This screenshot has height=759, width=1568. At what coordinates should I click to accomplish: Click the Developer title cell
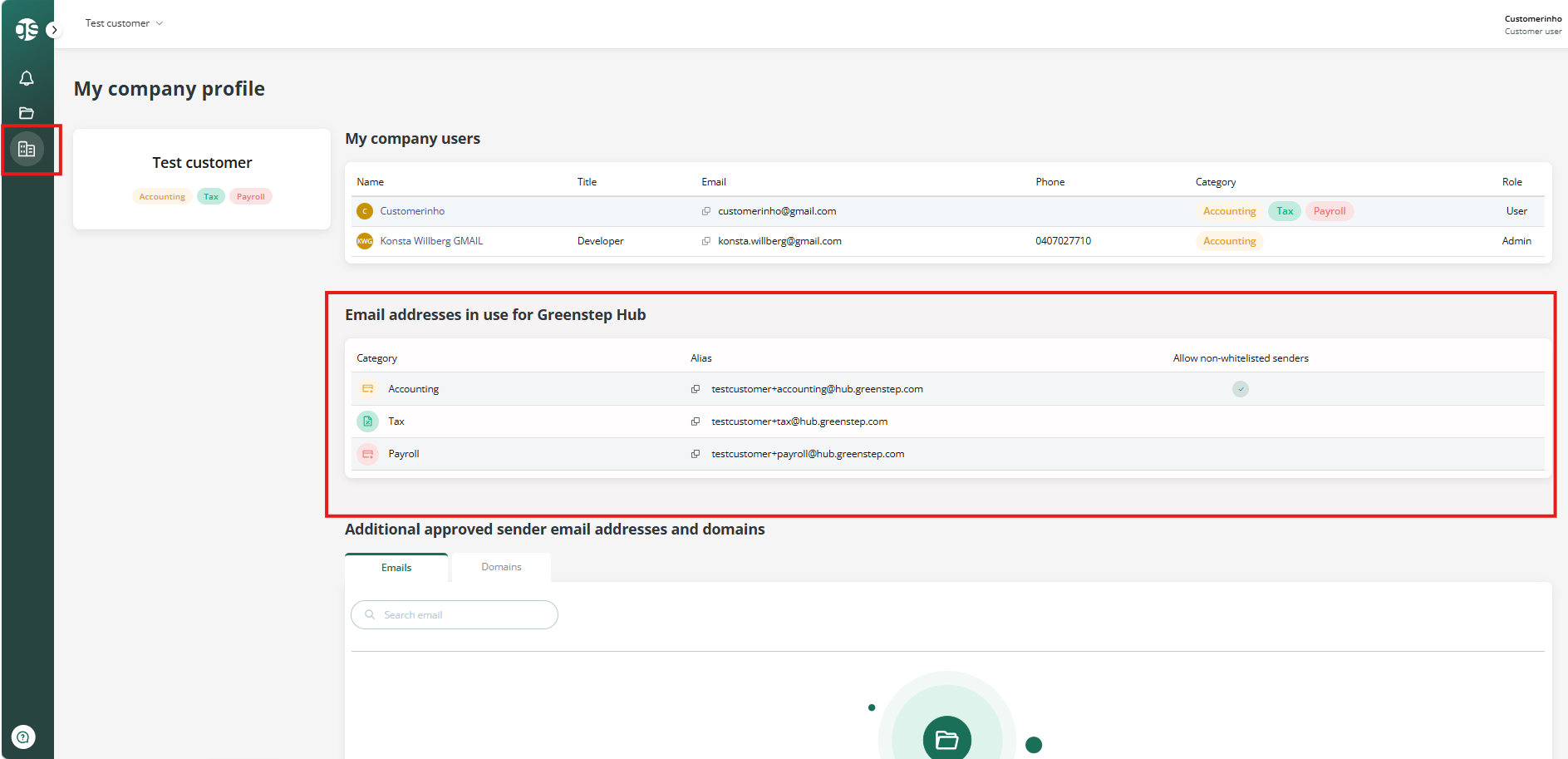(x=601, y=241)
